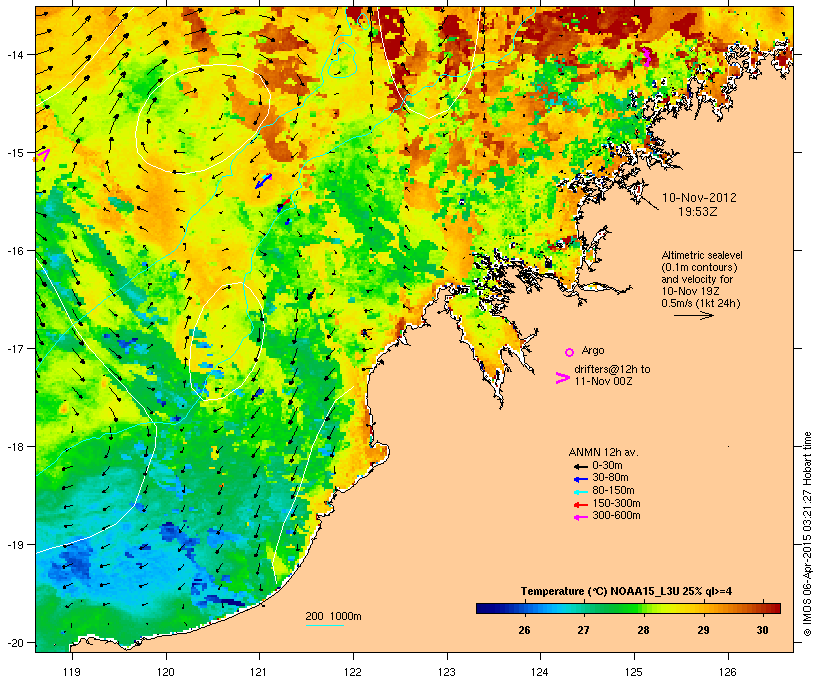Click the 0.5m/s velocity scale arrow
The width and height of the screenshot is (820, 680).
tap(693, 315)
